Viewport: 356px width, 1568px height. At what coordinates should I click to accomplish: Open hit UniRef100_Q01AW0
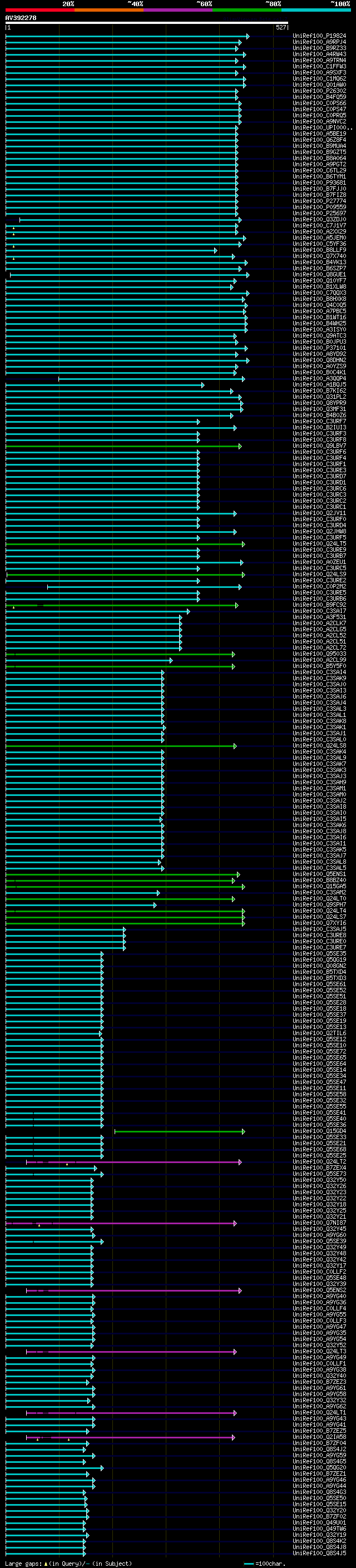[319, 85]
